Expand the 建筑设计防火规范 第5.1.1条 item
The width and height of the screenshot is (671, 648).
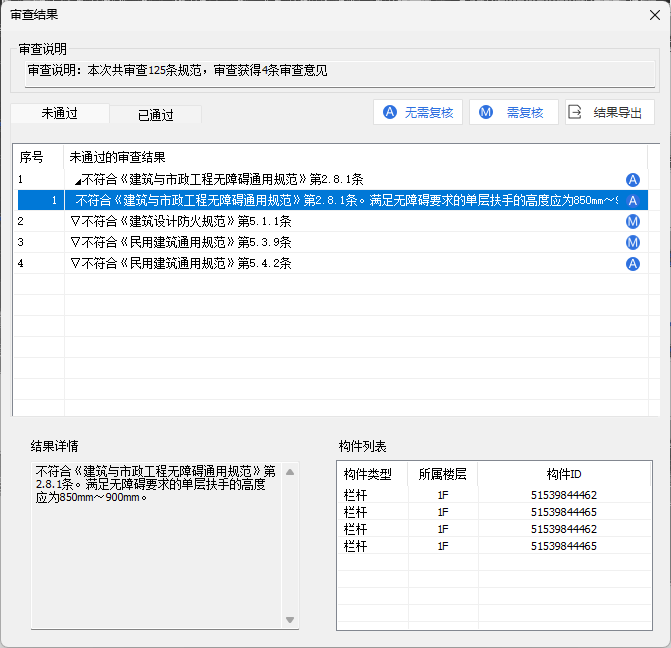pos(76,222)
